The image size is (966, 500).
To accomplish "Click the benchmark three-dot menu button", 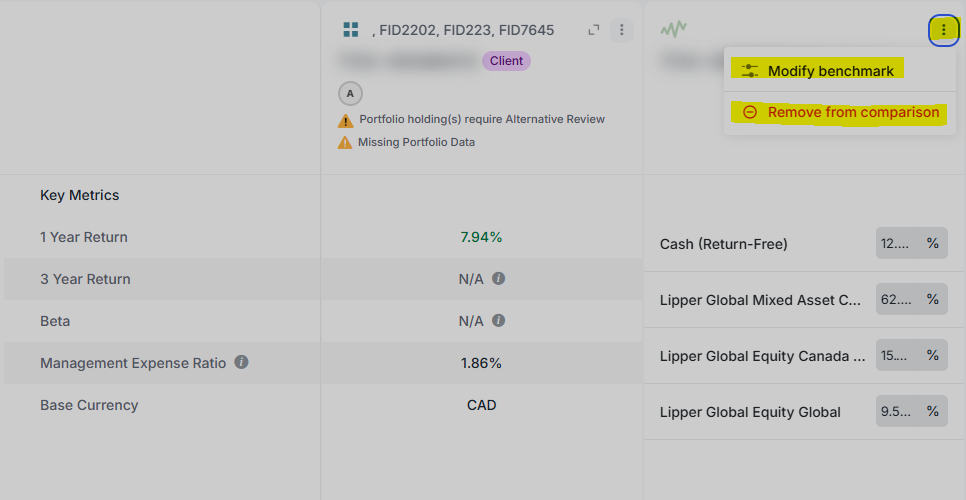I will [944, 30].
